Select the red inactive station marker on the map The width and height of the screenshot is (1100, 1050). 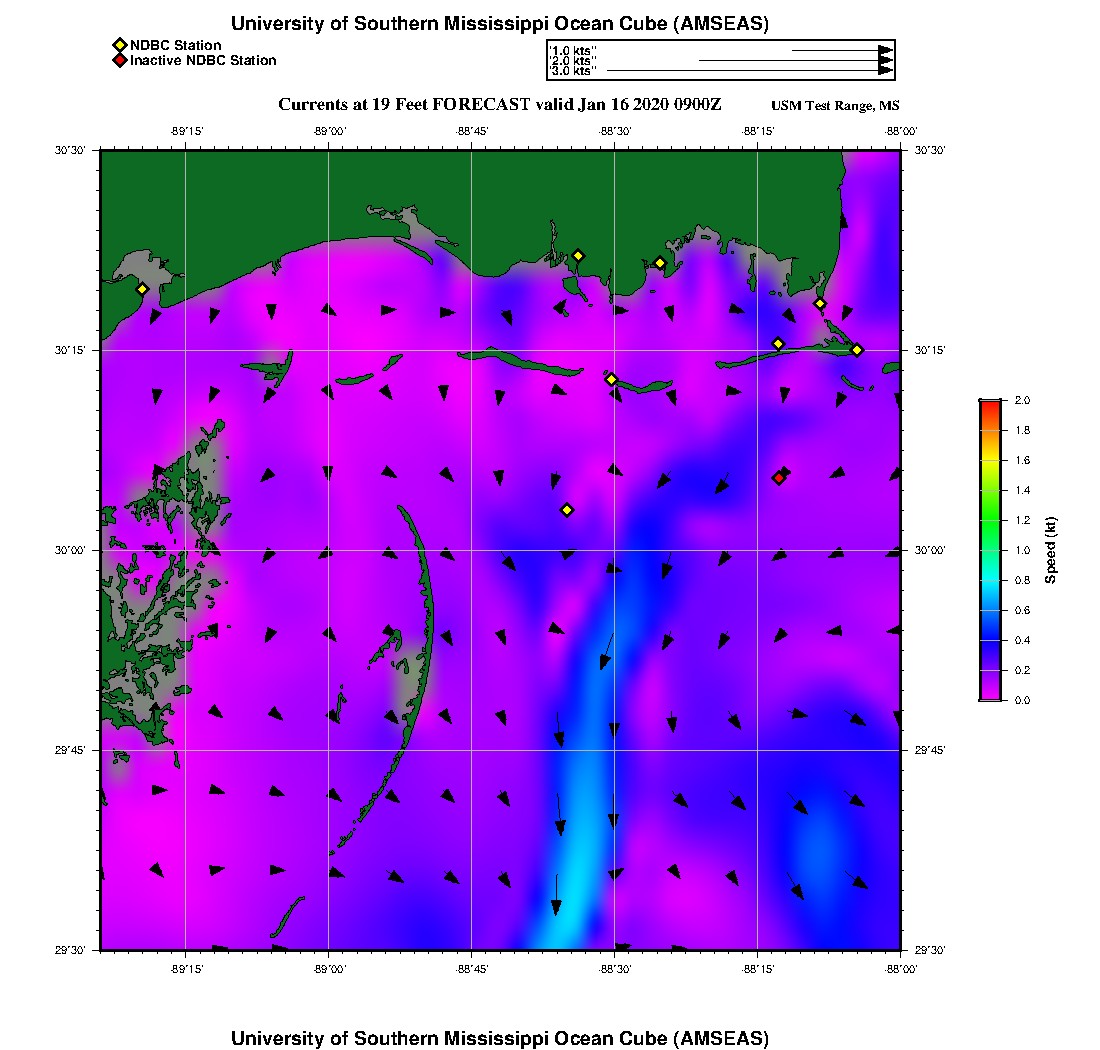point(778,478)
